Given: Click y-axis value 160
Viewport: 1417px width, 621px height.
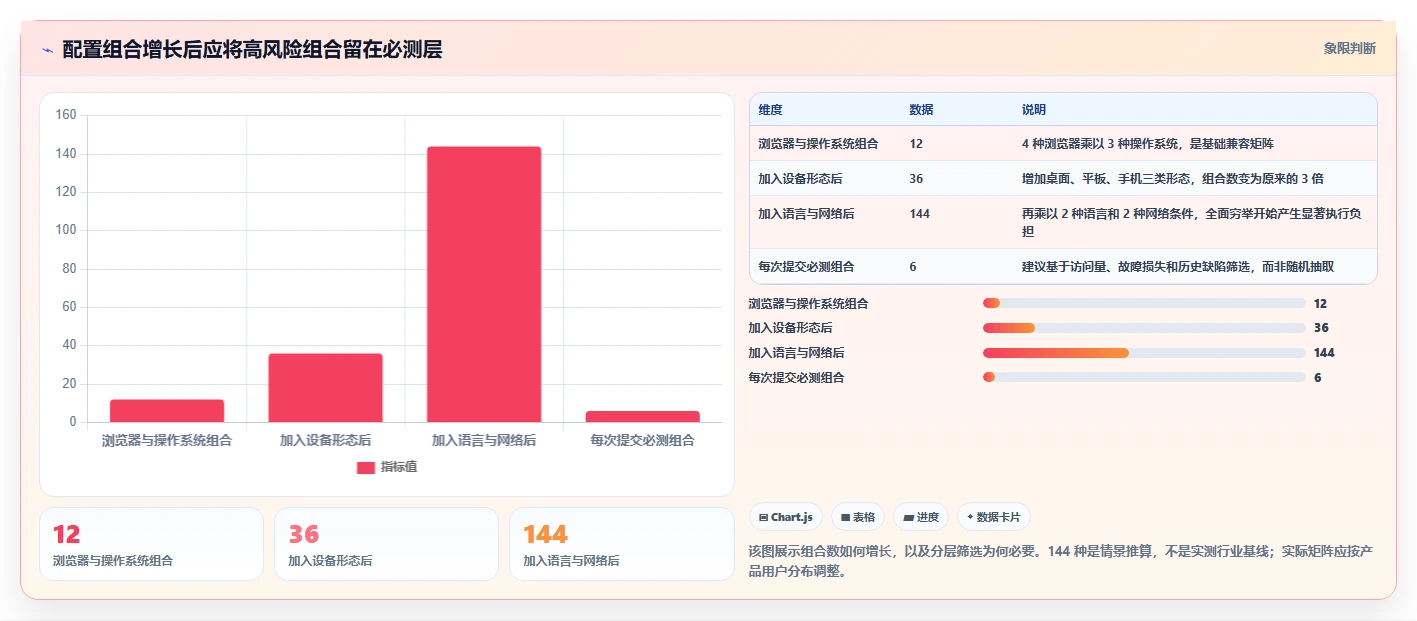Looking at the screenshot, I should [x=65, y=115].
